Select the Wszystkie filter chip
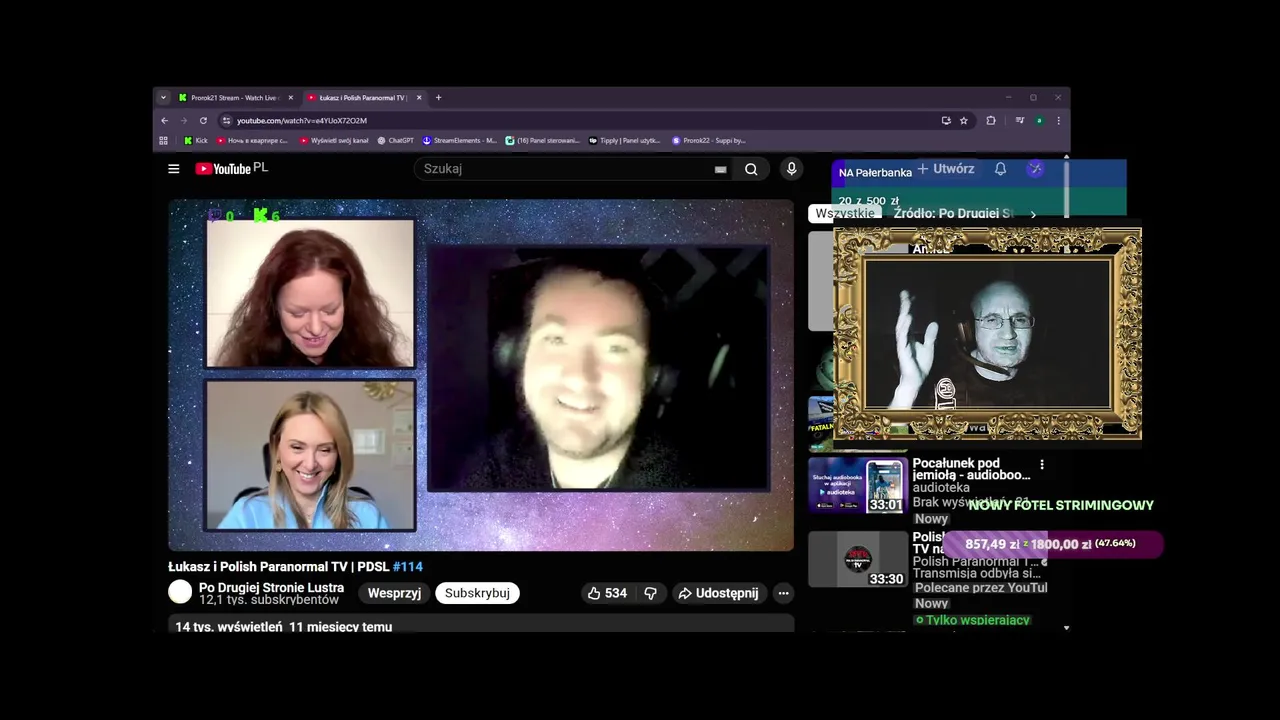1280x720 pixels. [845, 214]
